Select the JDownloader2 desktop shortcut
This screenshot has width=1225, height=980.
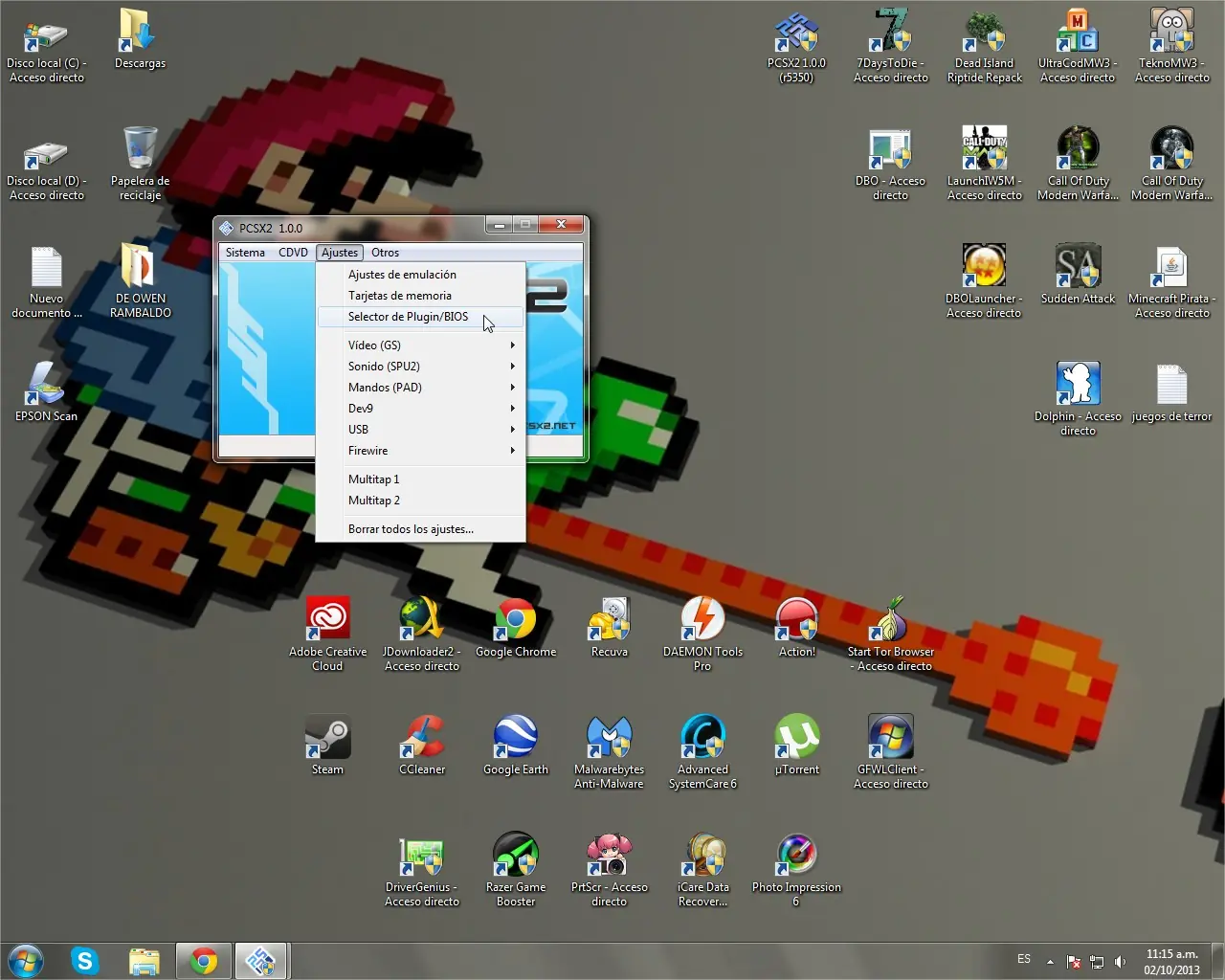tap(422, 635)
